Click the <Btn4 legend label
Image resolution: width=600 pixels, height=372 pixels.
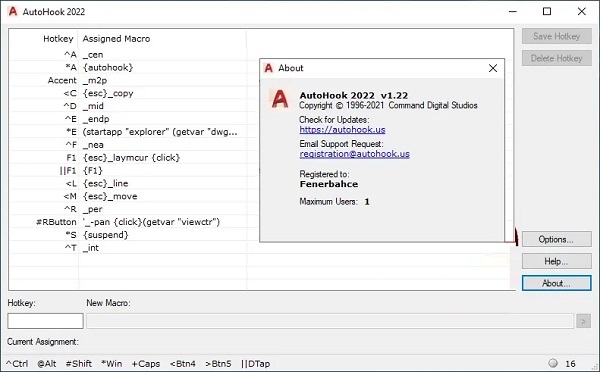(x=183, y=364)
